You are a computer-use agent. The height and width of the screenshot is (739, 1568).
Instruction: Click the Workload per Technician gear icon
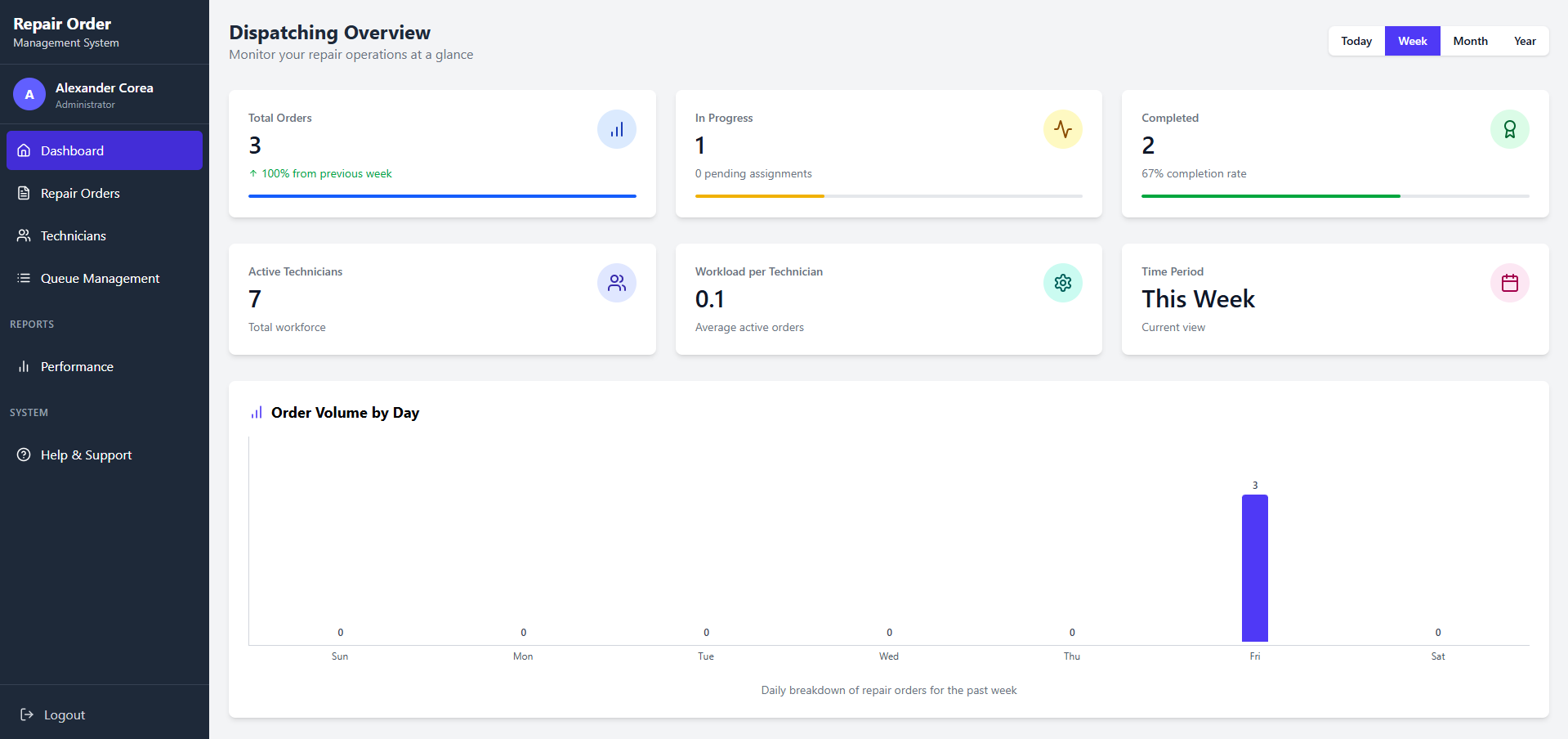click(x=1063, y=283)
